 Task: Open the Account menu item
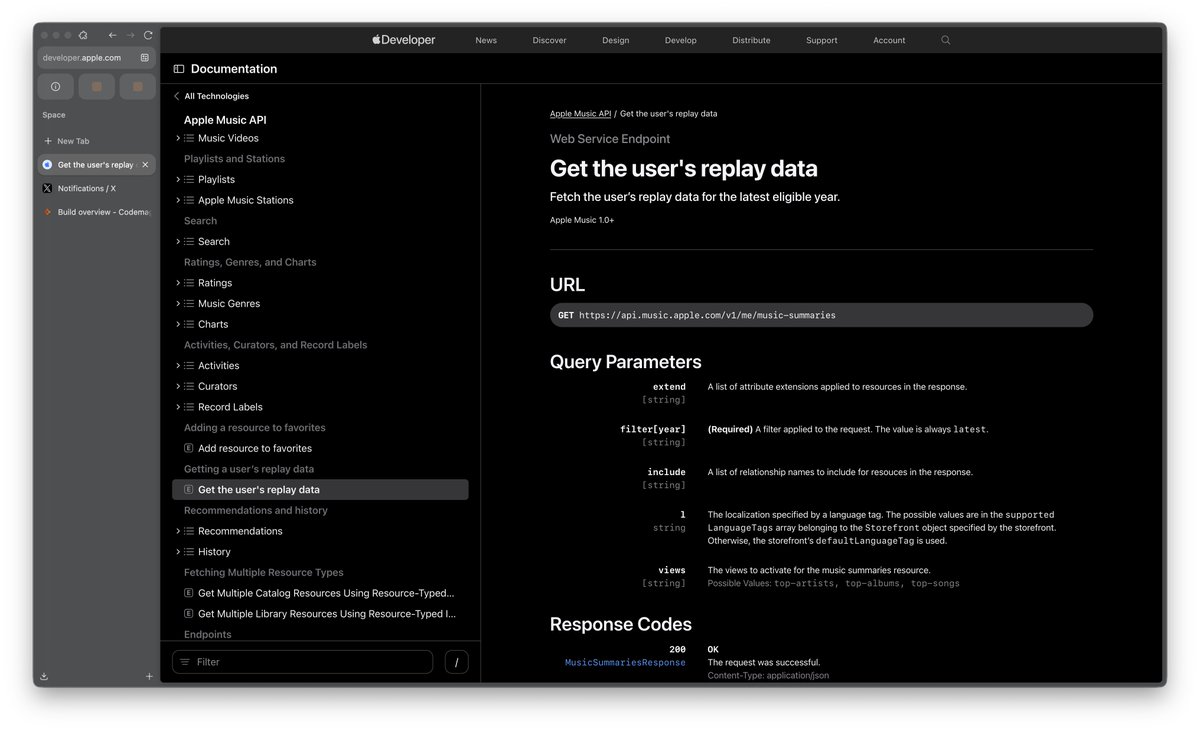coord(889,41)
